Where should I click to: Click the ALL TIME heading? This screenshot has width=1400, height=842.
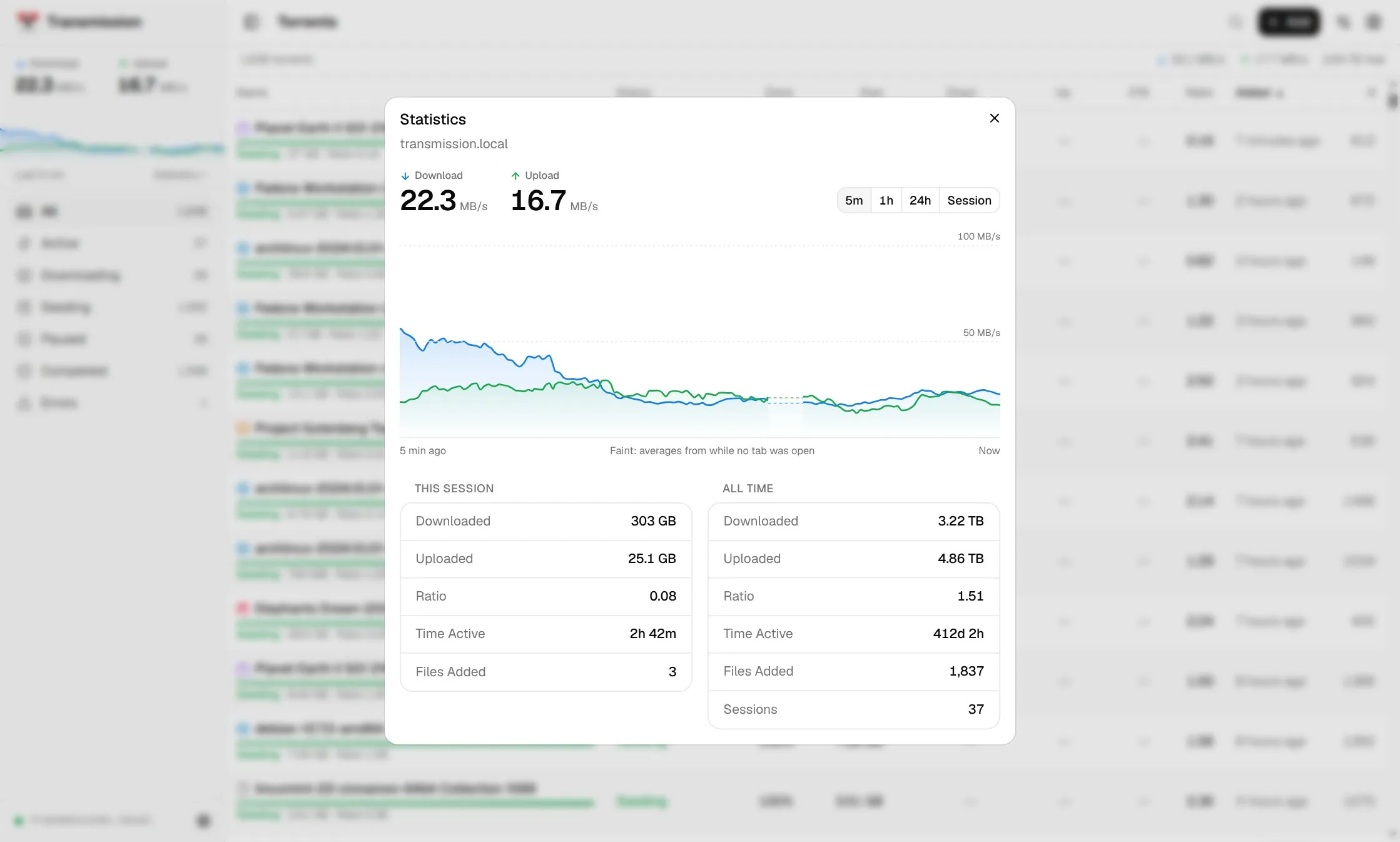point(748,489)
